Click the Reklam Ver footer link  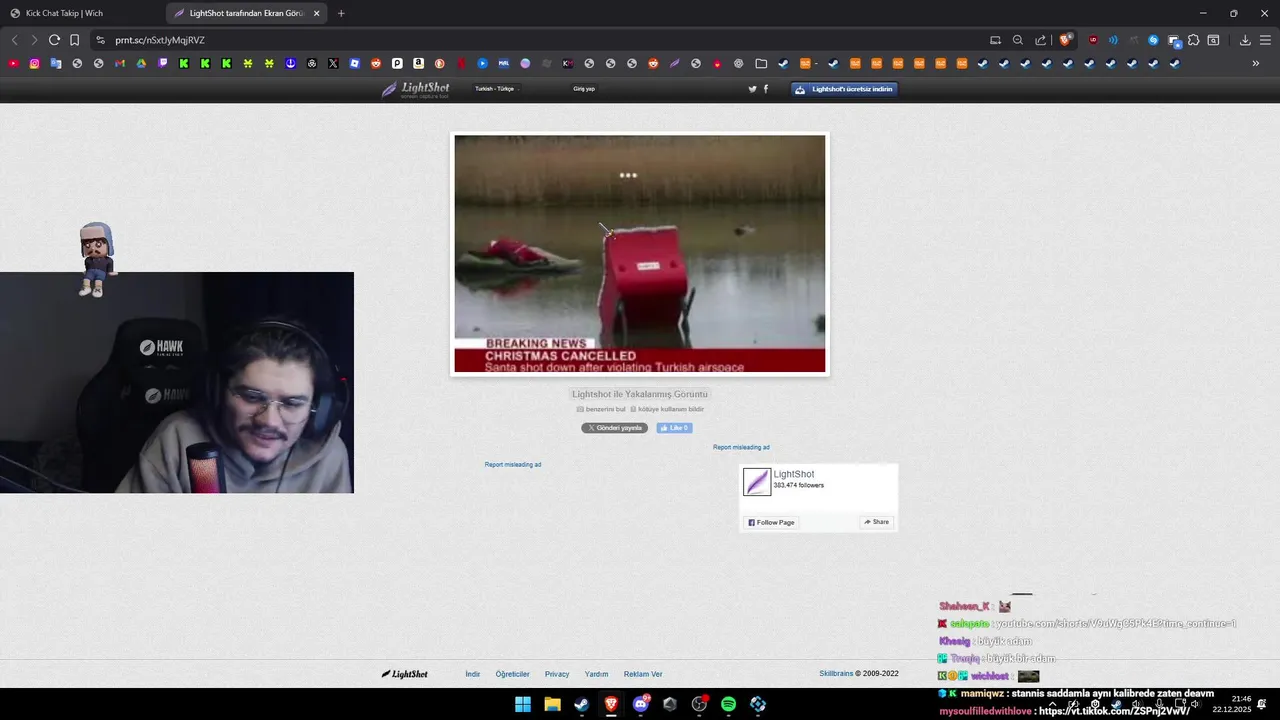coord(643,674)
